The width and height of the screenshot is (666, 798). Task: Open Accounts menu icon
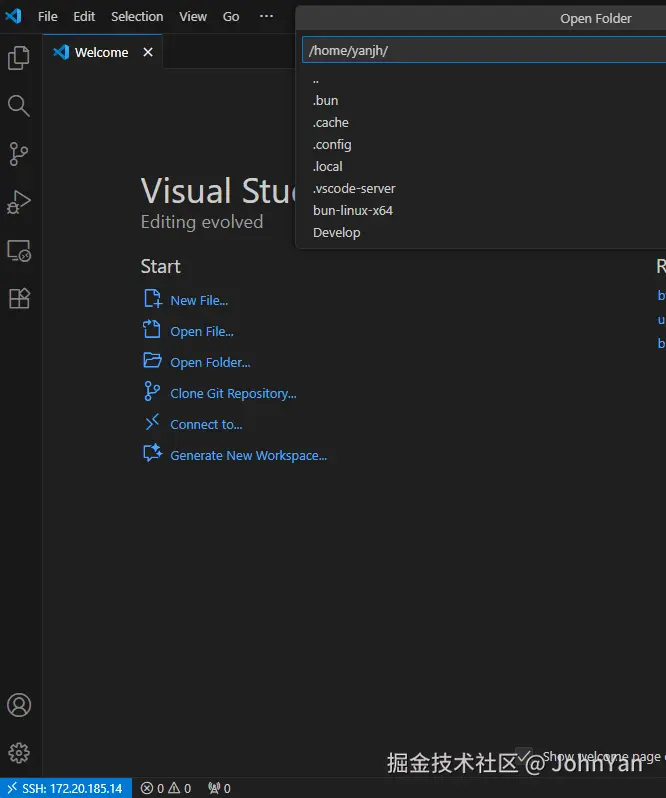[19, 705]
